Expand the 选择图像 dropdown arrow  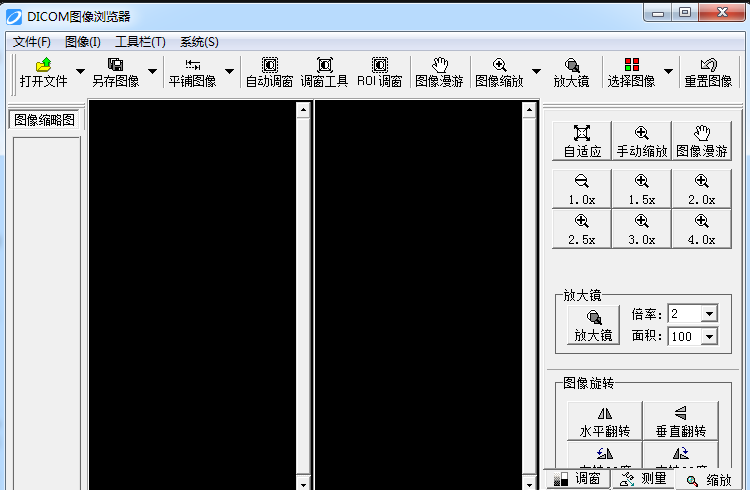668,71
